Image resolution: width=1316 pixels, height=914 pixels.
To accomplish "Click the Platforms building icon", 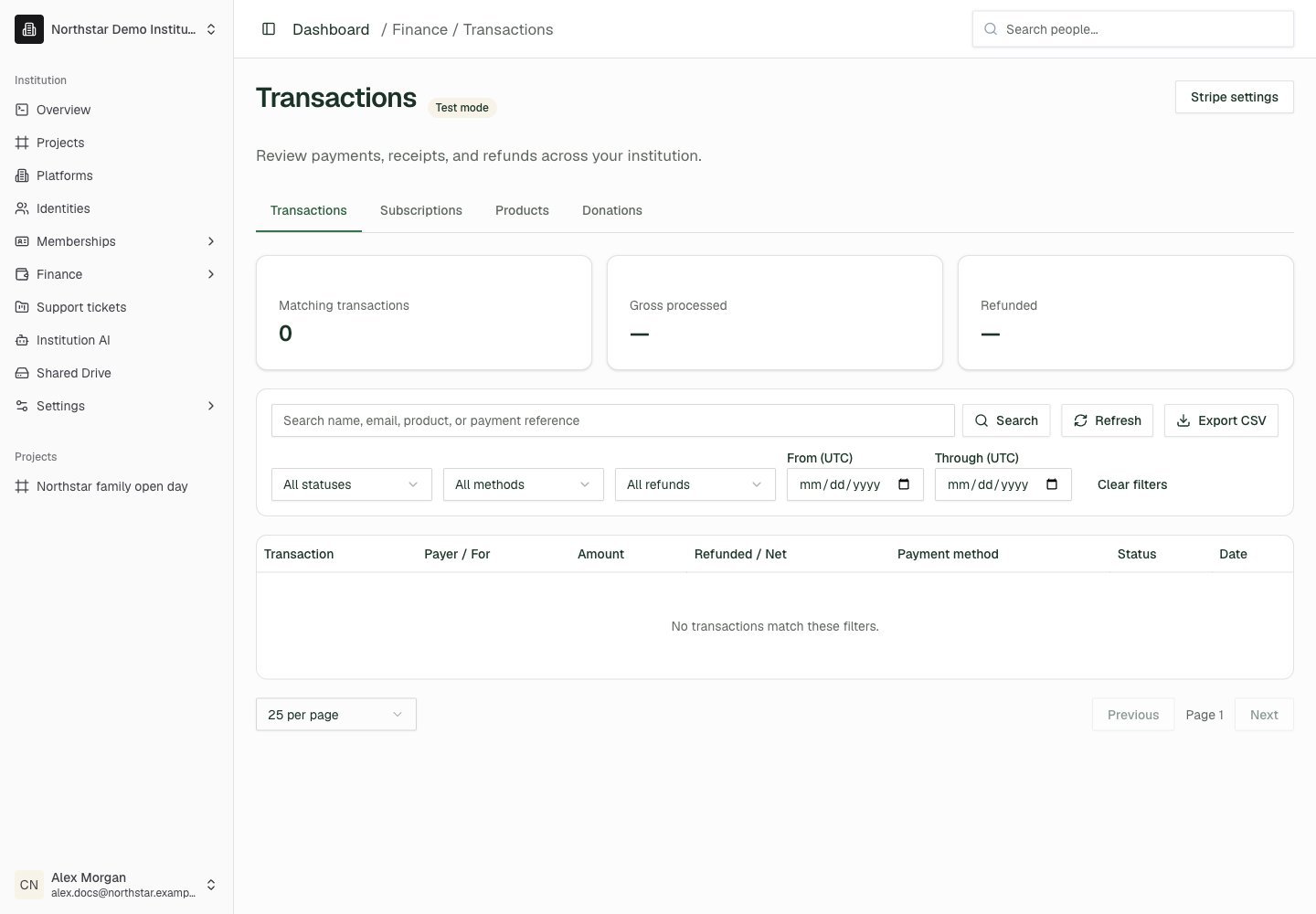I will 22,175.
